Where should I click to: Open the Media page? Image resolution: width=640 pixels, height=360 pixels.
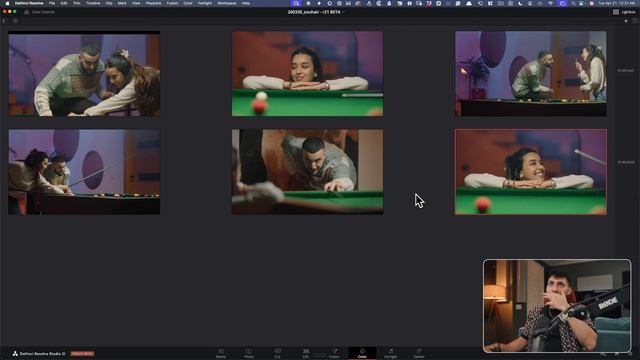(221, 353)
